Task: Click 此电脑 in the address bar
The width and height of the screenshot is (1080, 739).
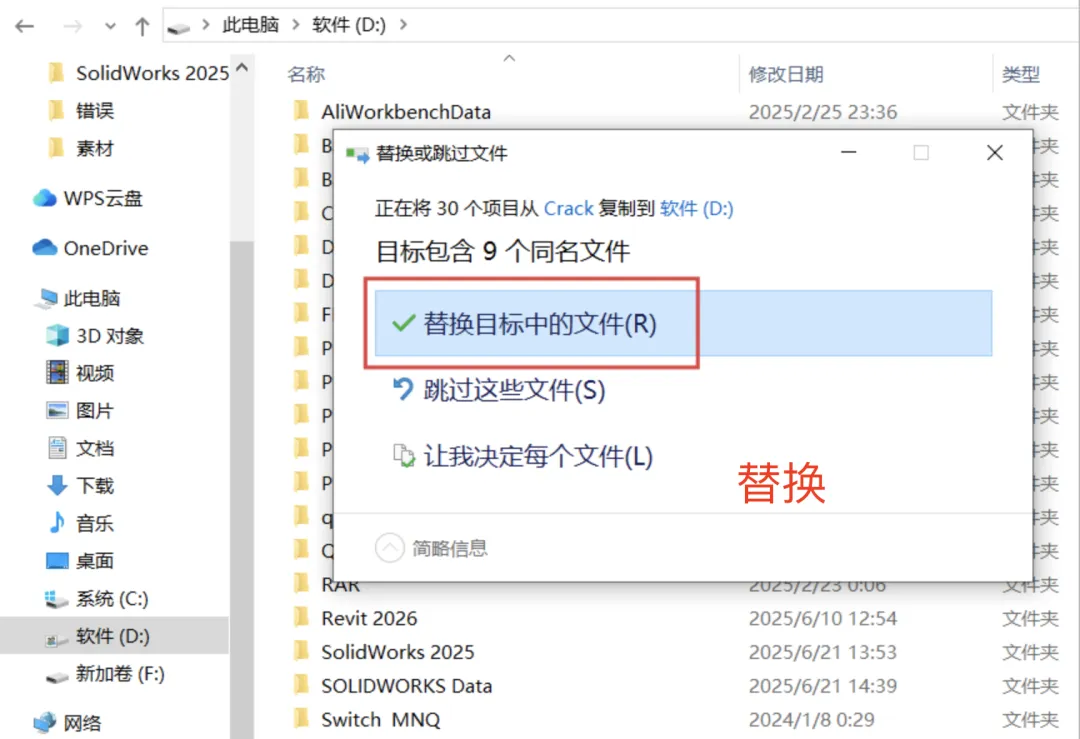Action: coord(251,25)
